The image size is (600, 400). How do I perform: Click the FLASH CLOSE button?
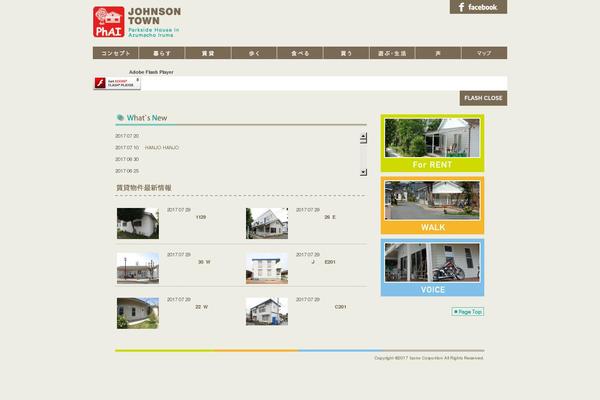click(x=483, y=98)
